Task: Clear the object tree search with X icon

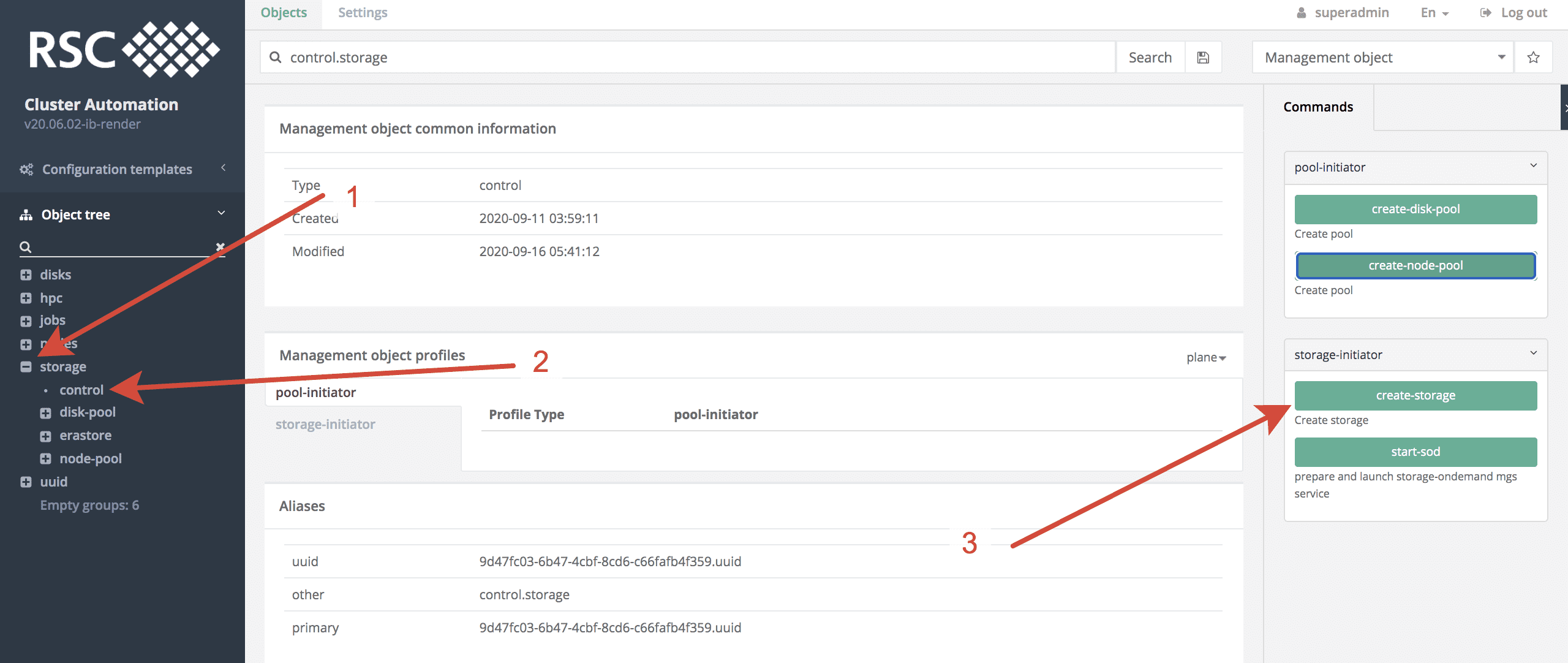Action: click(220, 246)
